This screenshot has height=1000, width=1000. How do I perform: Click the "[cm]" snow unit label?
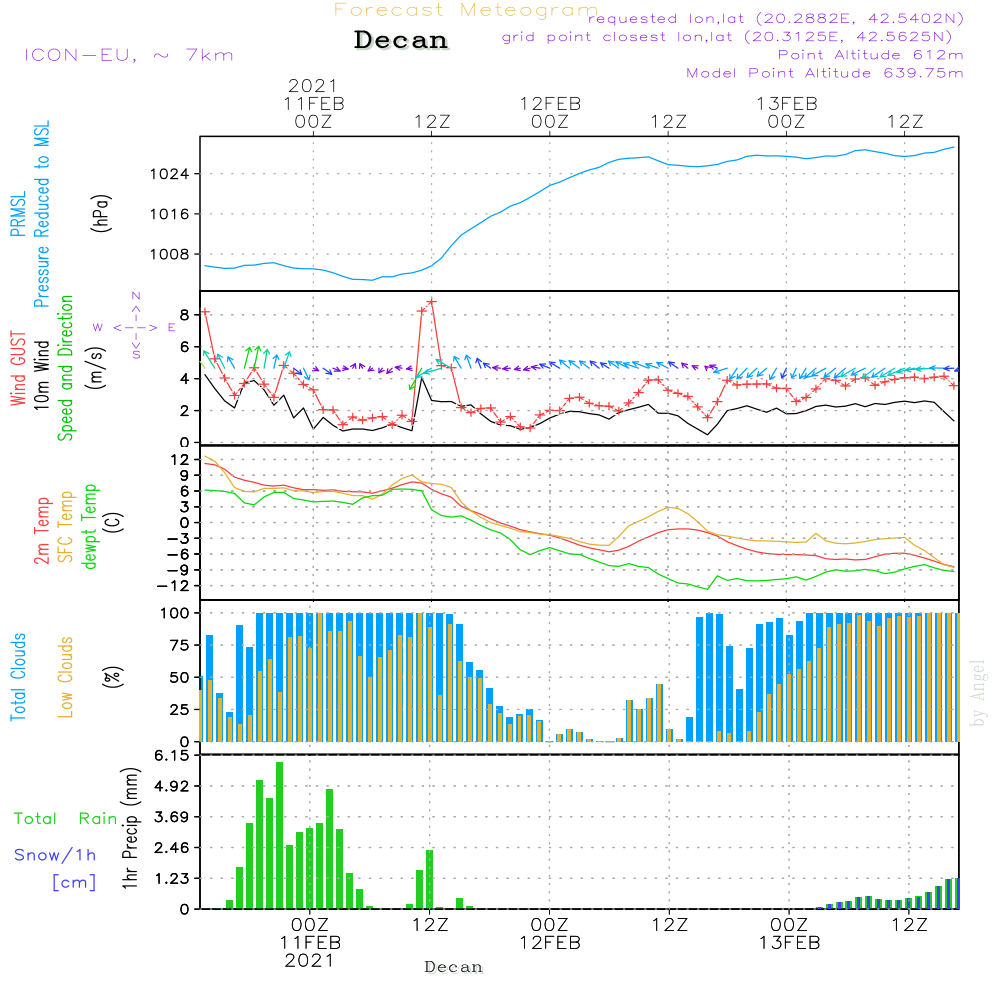tap(74, 883)
